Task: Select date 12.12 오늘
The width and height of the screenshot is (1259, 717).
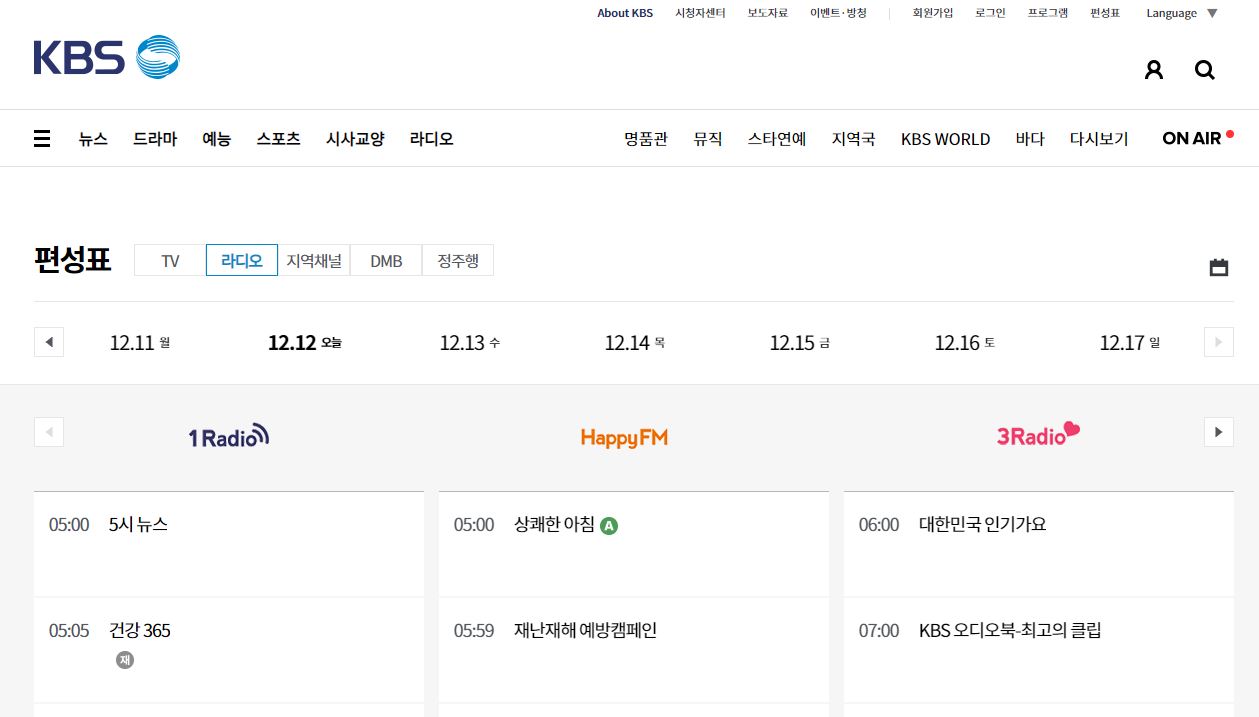Action: click(x=305, y=343)
